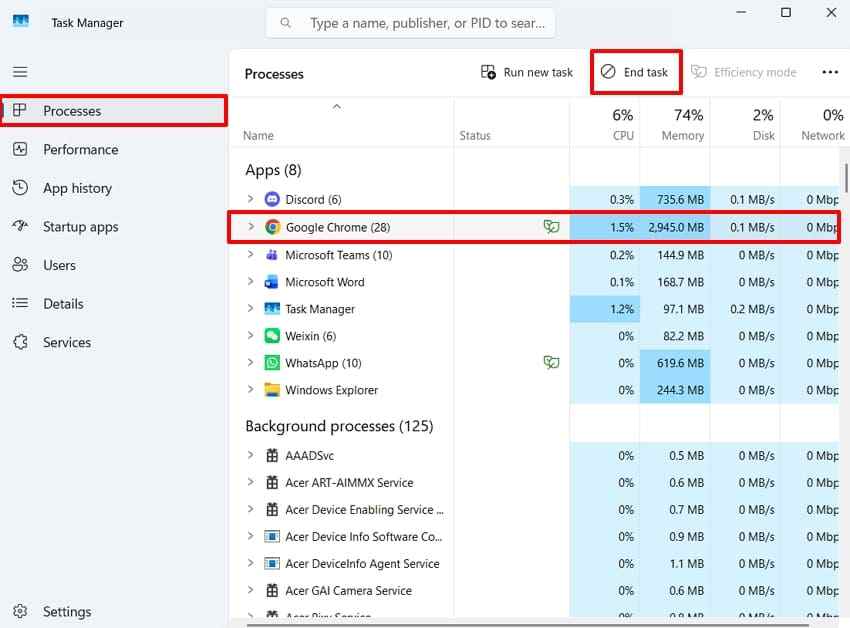Image resolution: width=850 pixels, height=628 pixels.
Task: Click the Acer DeviceInfo Agent Service icon
Action: pos(272,563)
